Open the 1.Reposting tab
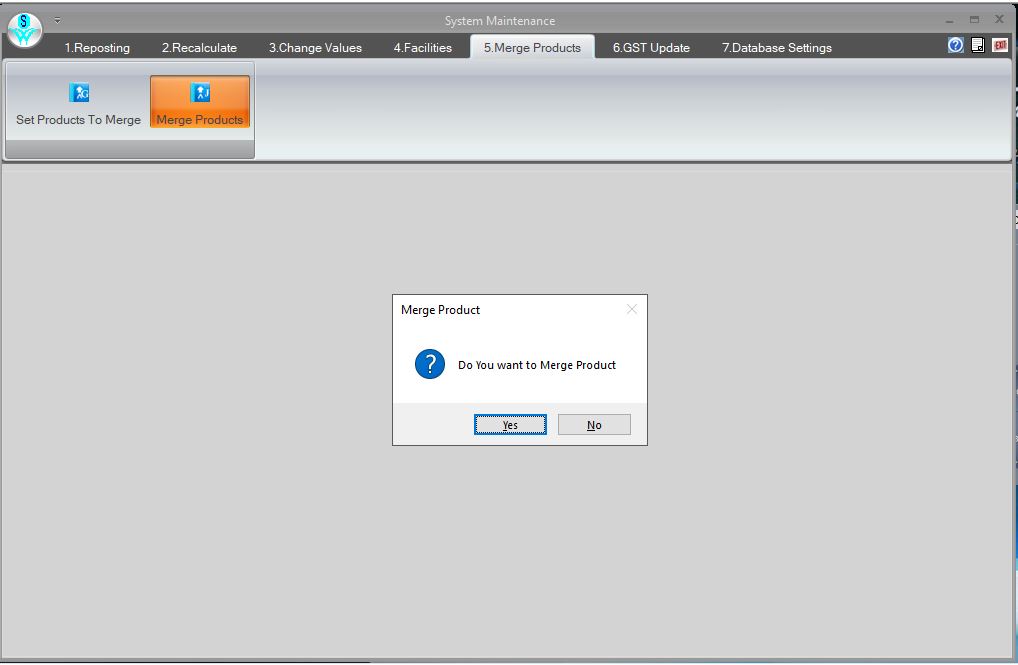1018x665 pixels. [97, 47]
